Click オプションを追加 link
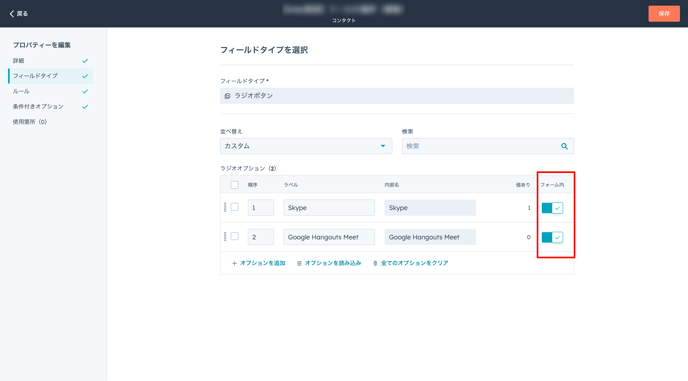 click(258, 263)
